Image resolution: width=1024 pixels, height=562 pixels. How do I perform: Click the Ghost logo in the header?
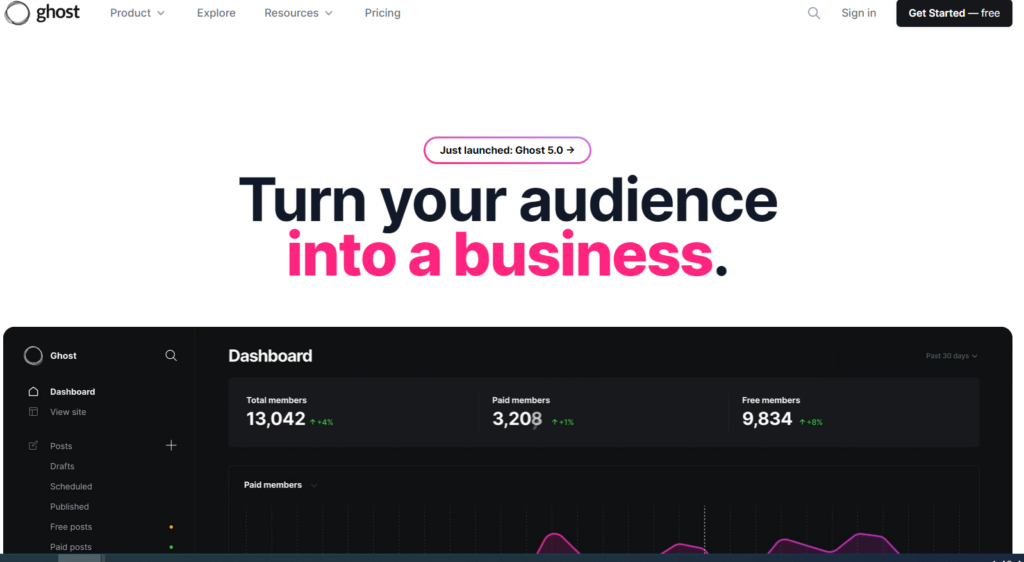[x=42, y=13]
